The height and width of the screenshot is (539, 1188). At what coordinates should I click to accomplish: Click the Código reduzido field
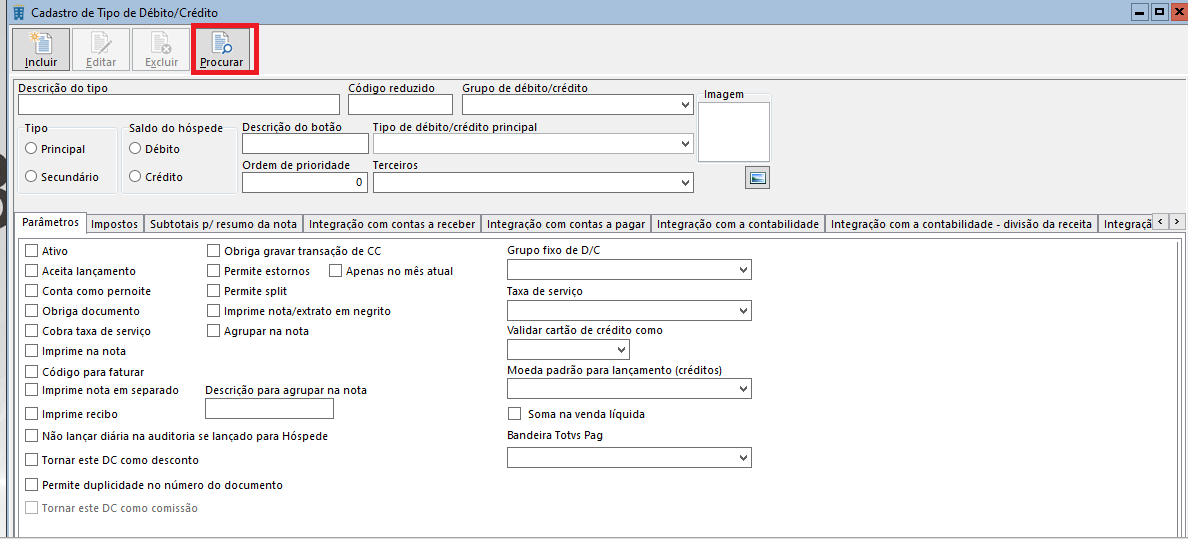pyautogui.click(x=400, y=105)
